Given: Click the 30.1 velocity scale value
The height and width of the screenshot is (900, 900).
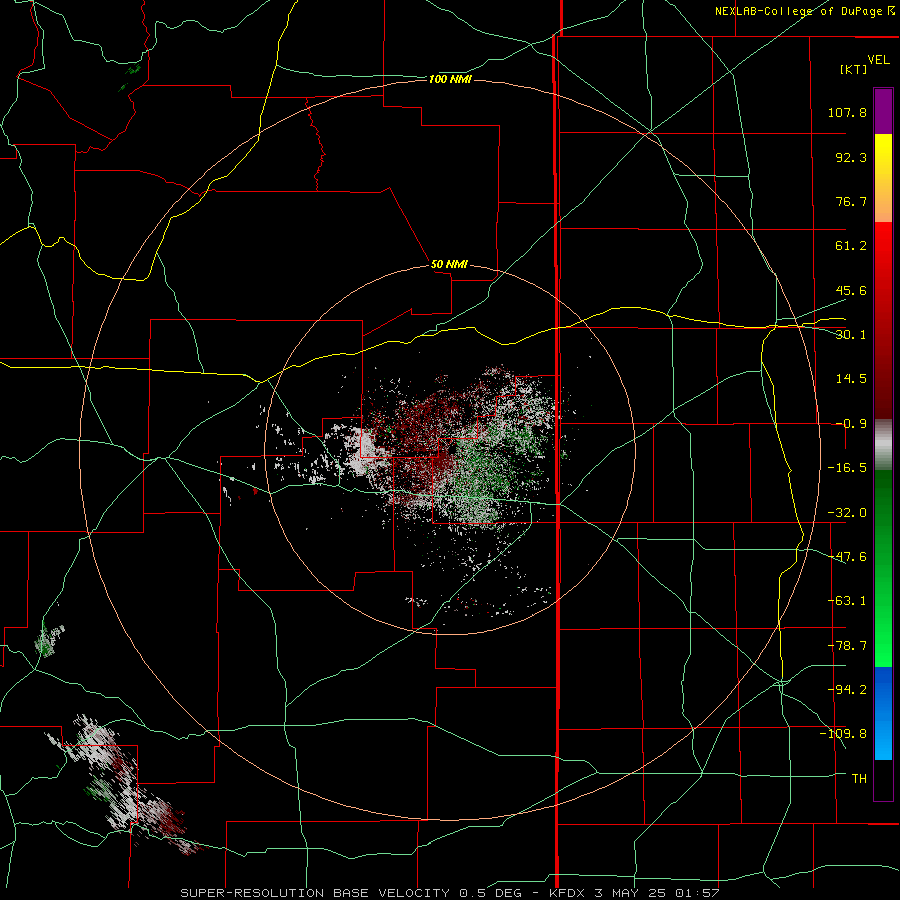Looking at the screenshot, I should click(851, 335).
